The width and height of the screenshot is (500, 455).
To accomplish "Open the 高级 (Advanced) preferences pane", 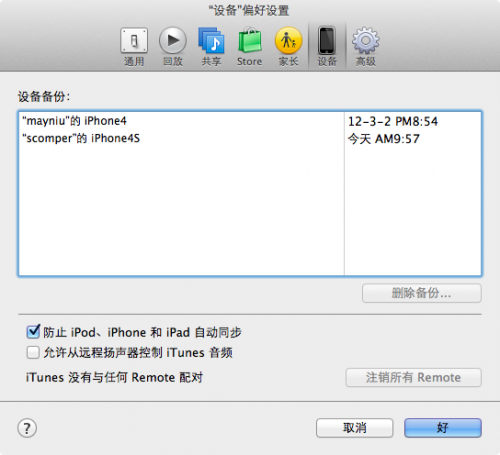I will pyautogui.click(x=366, y=47).
